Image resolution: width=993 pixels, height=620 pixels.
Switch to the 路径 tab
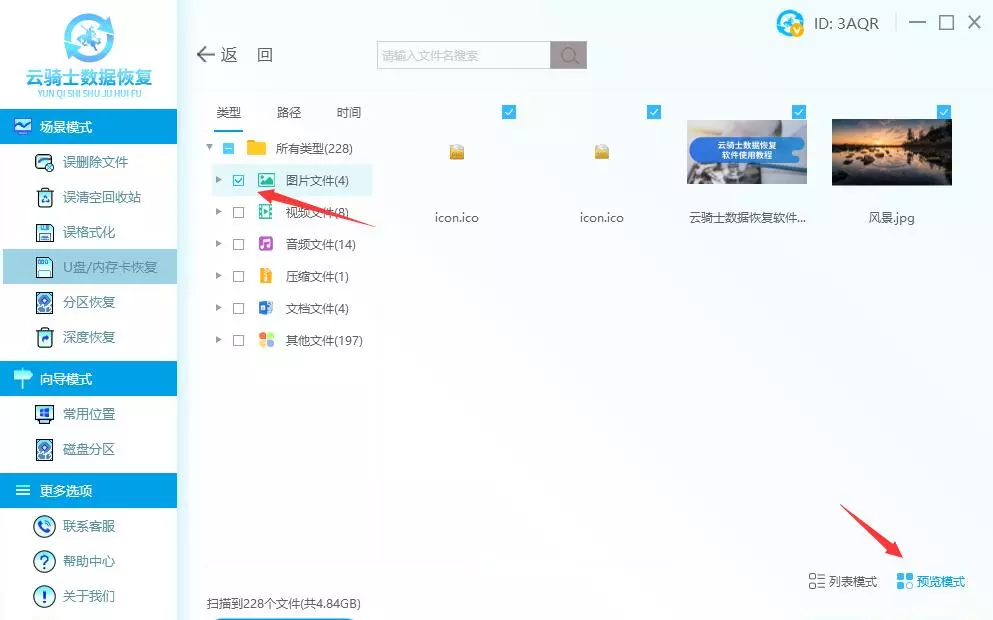tap(289, 113)
